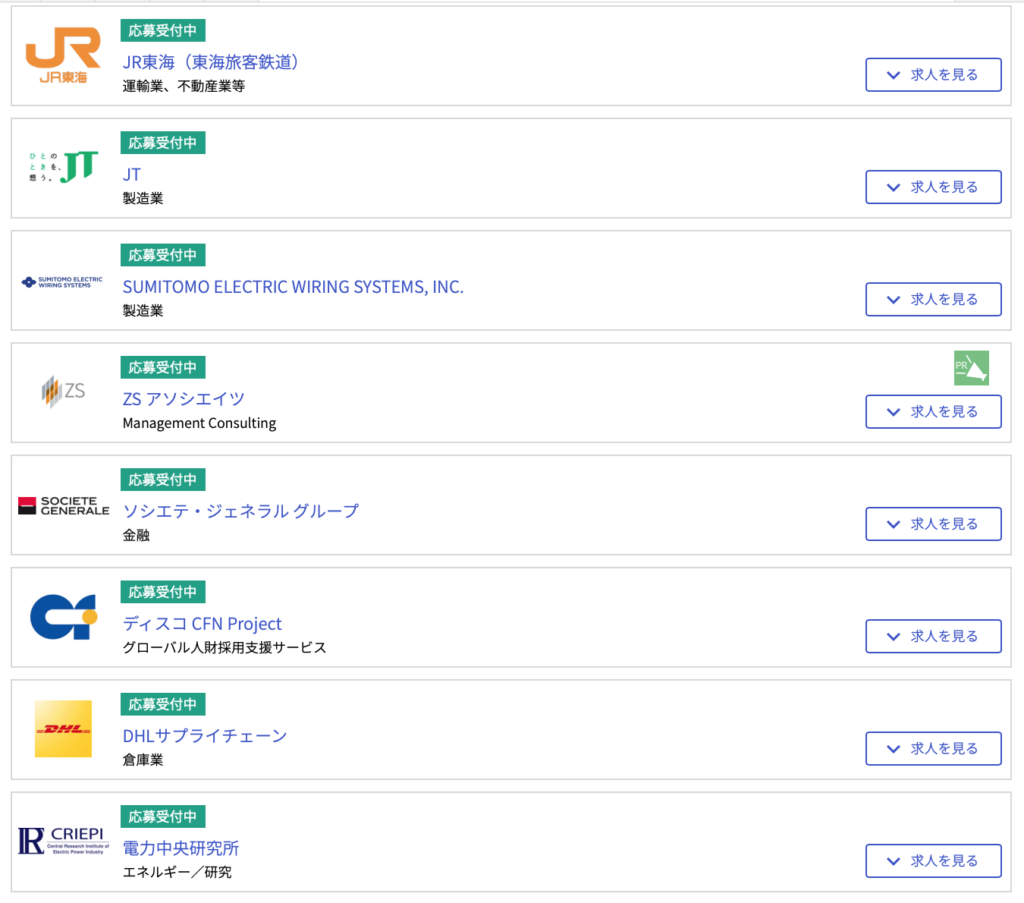Open ソシエテ・ジェネラル グループ link

(x=241, y=511)
